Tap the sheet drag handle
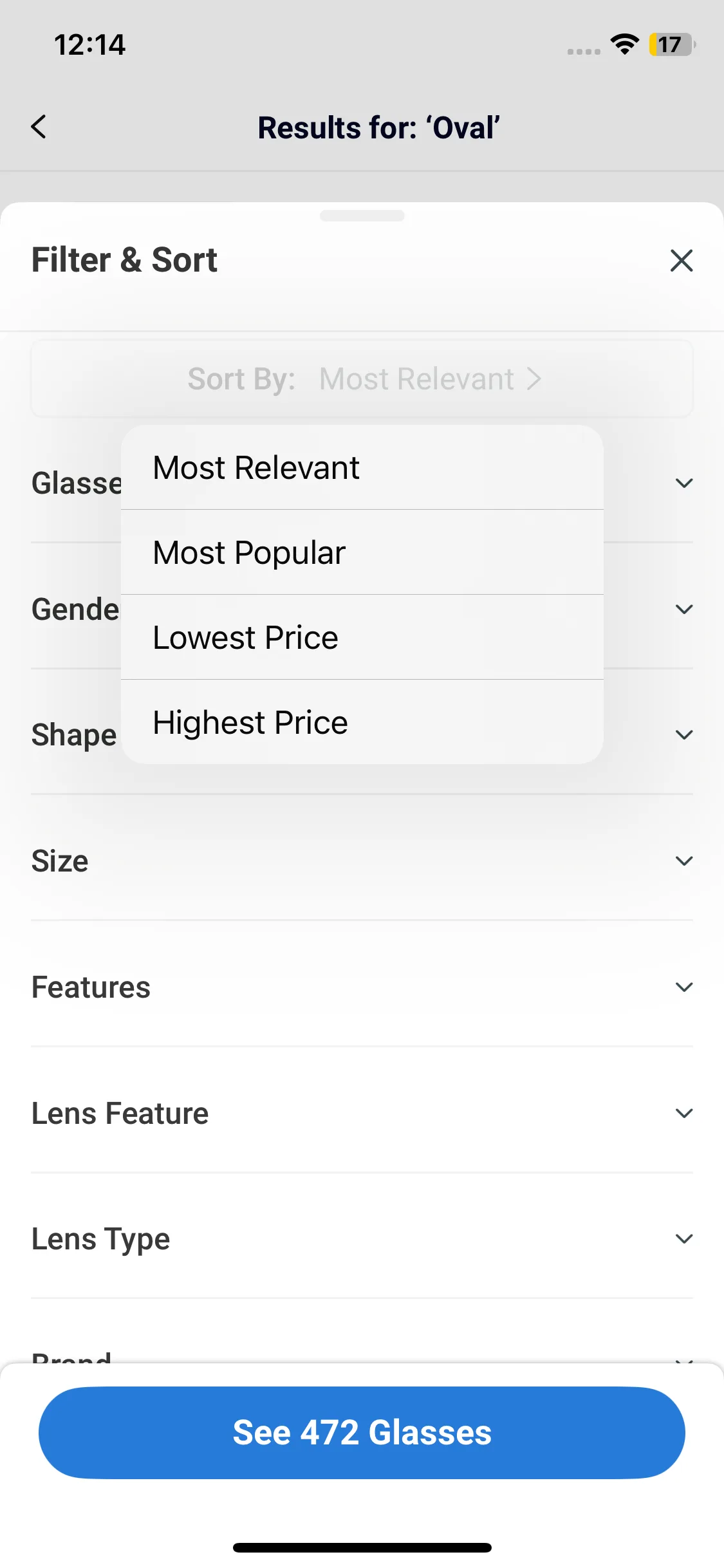Screen dimensions: 724x1568 coord(362,216)
